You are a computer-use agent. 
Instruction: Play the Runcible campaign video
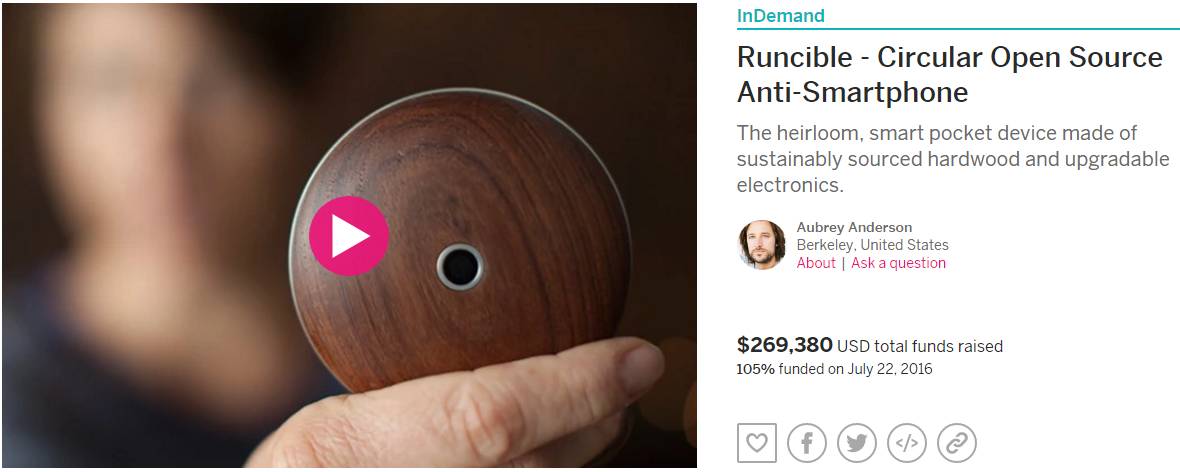(348, 236)
